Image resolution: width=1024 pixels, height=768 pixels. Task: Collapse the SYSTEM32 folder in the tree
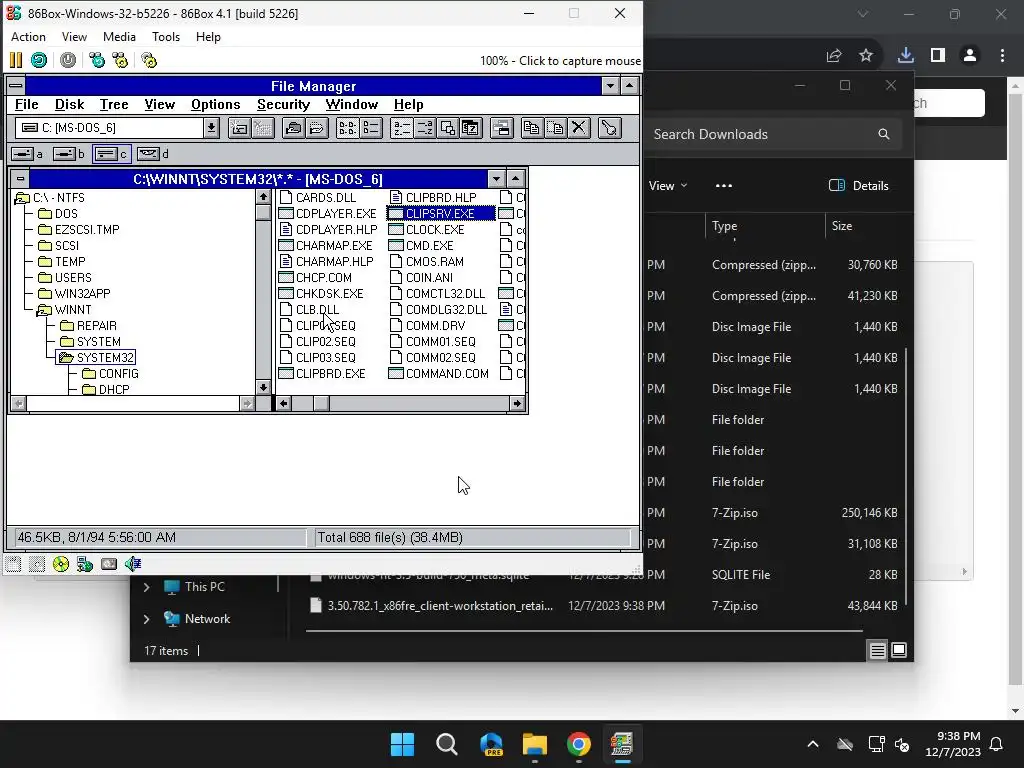pyautogui.click(x=66, y=358)
